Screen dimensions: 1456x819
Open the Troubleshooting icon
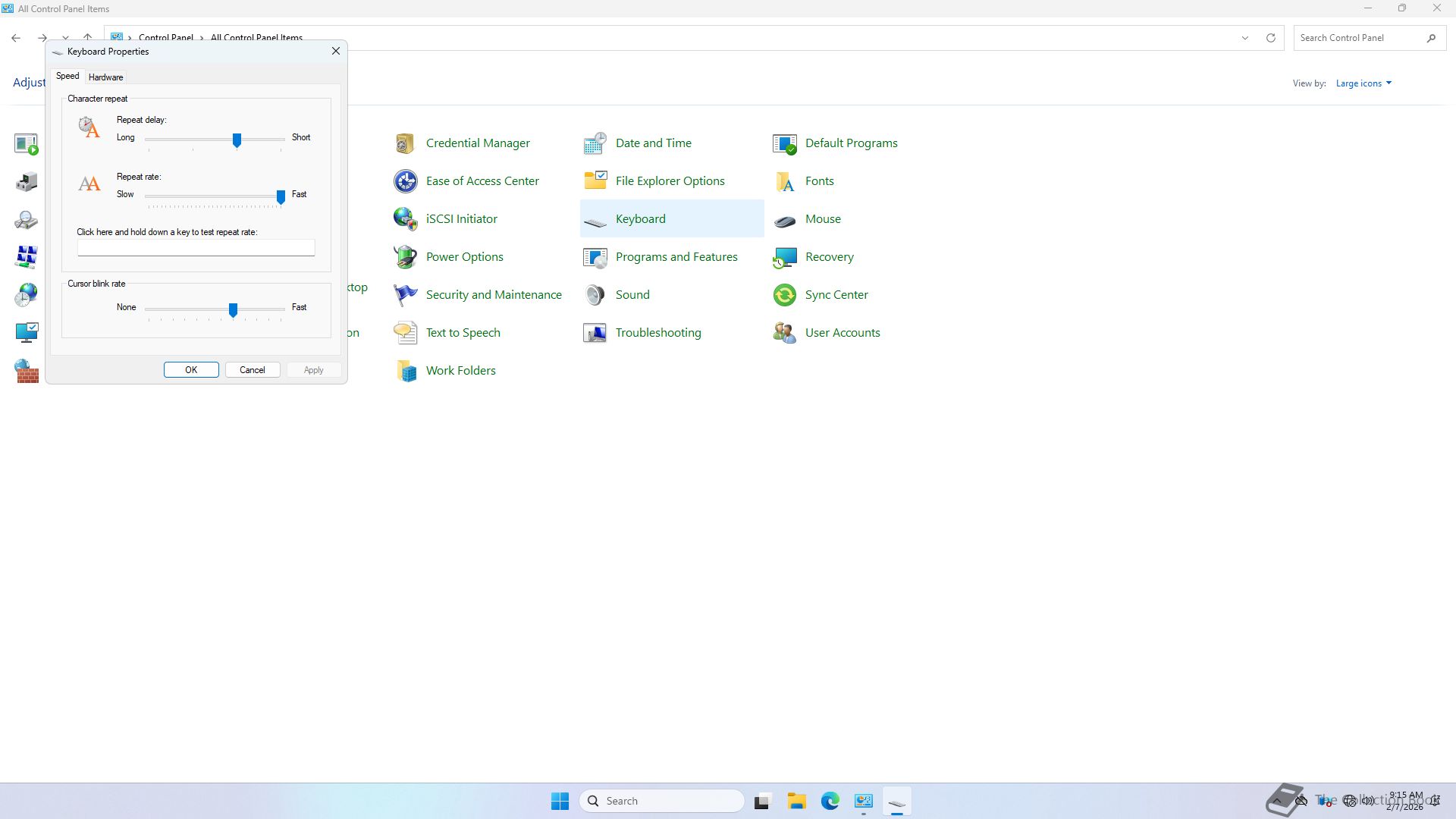pyautogui.click(x=595, y=333)
